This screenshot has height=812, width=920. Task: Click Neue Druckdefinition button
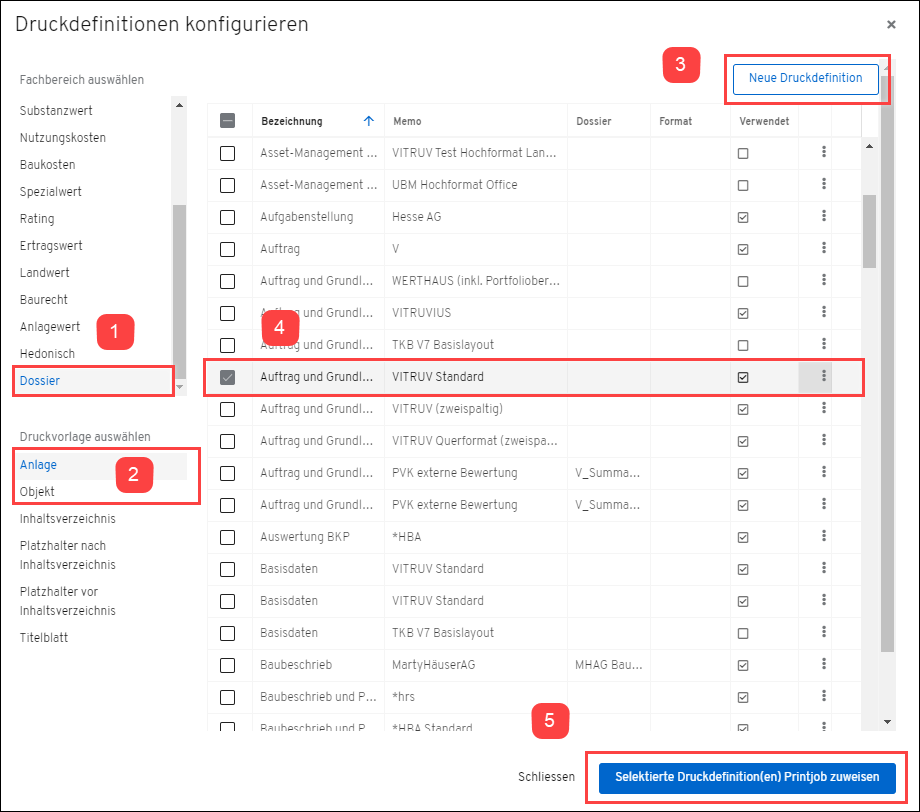805,78
